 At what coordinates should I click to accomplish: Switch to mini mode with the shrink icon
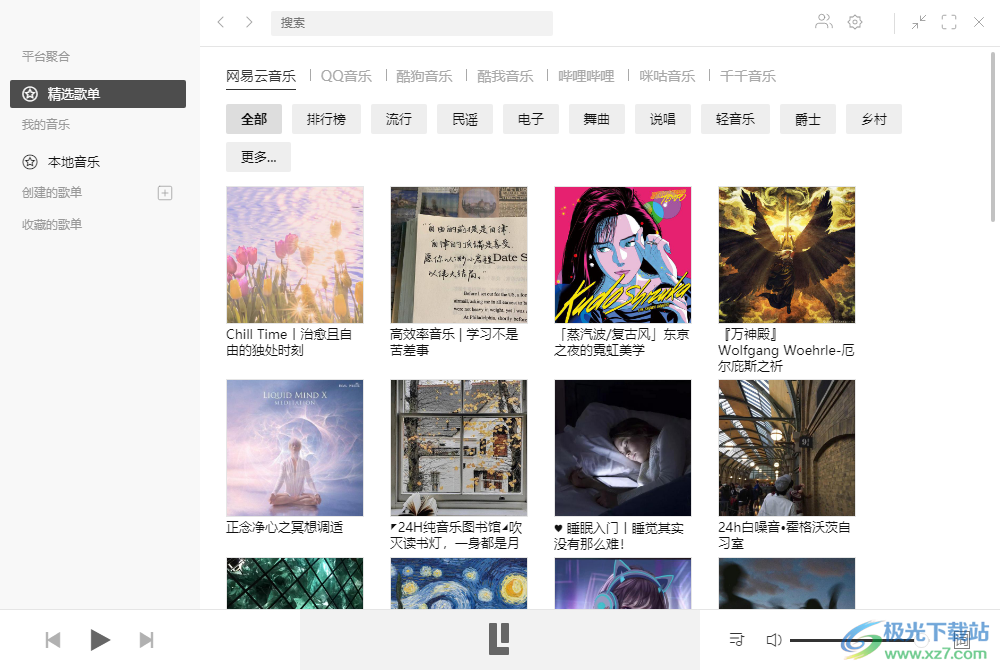[x=918, y=22]
